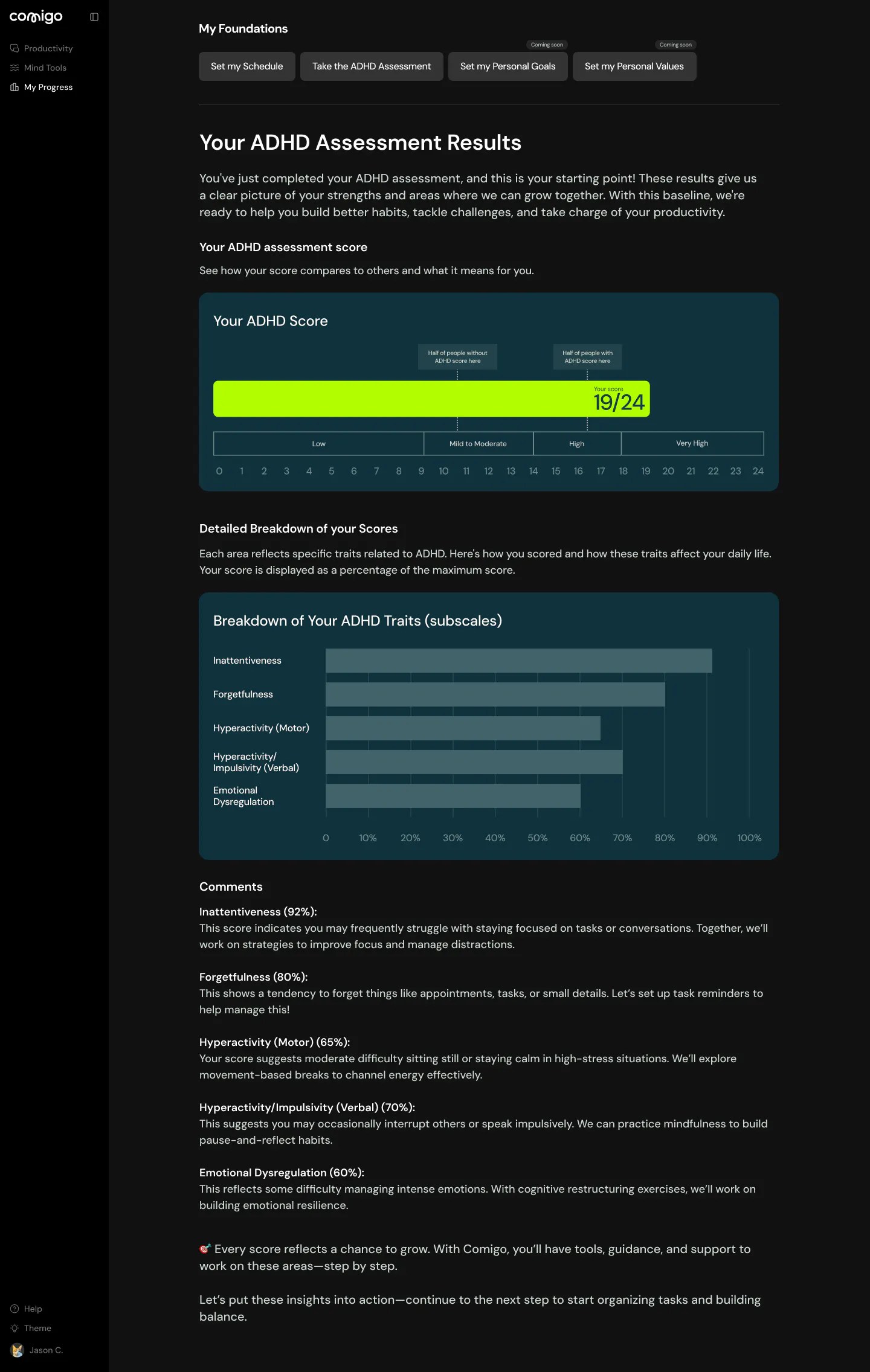Click 'Emotional Dysregulation (60%):' comment heading
870x1372 pixels.
[x=282, y=1173]
